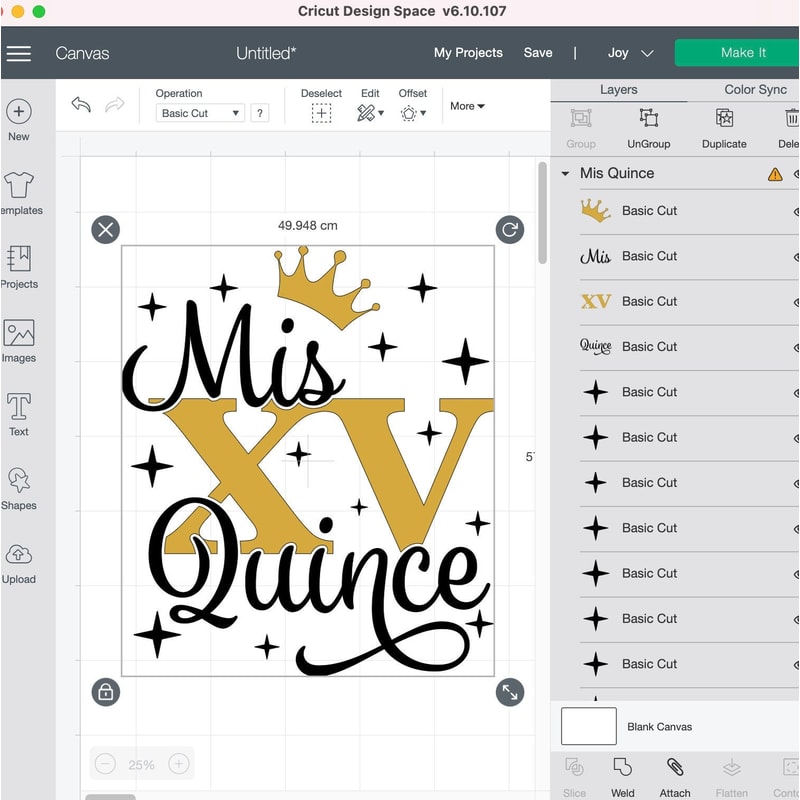This screenshot has height=800, width=800.
Task: Click the warning triangle on Mis Quince
Action: 774,173
